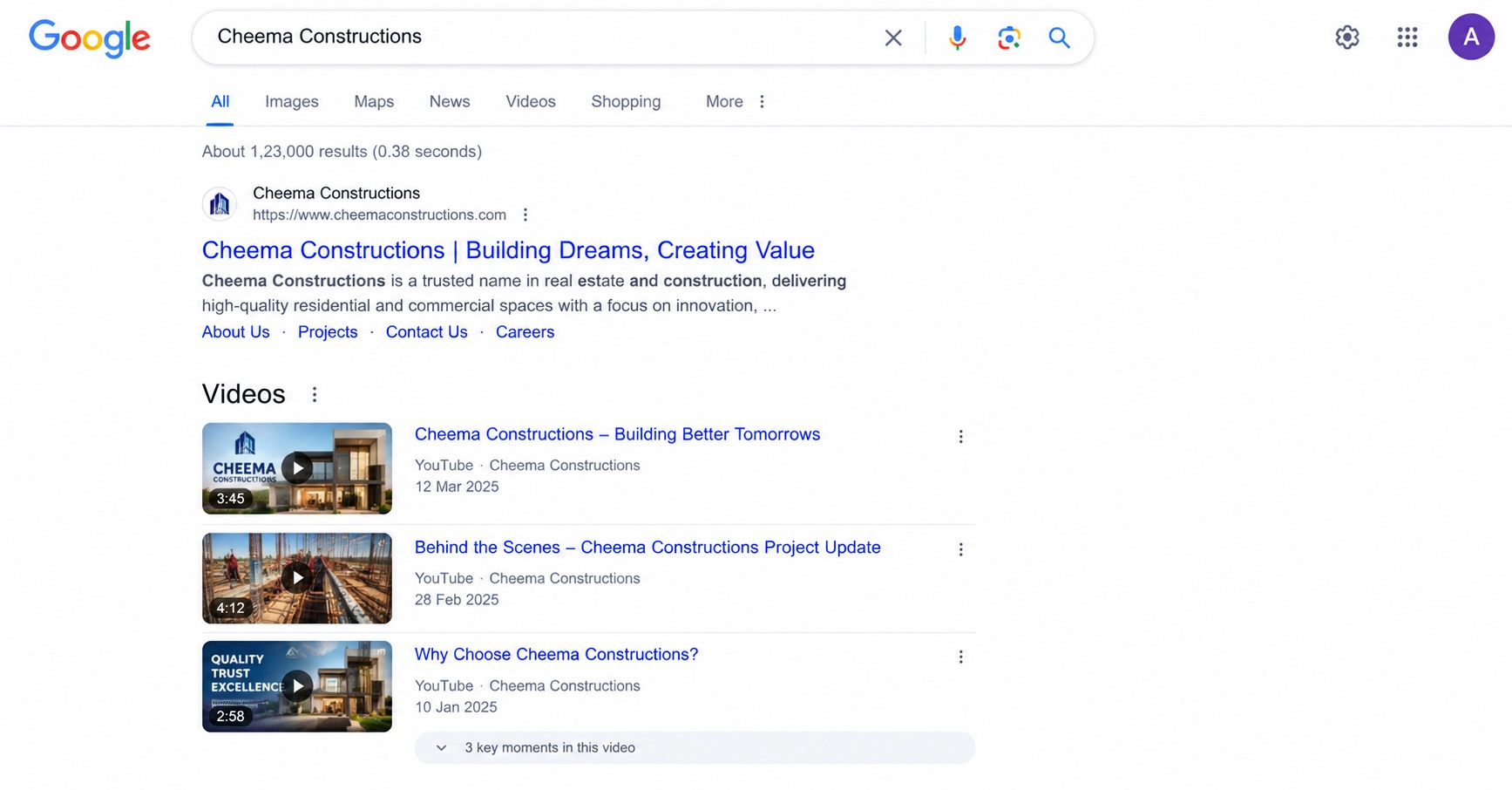This screenshot has height=790, width=1512.
Task: Open options menu for Videos section
Action: coord(315,394)
